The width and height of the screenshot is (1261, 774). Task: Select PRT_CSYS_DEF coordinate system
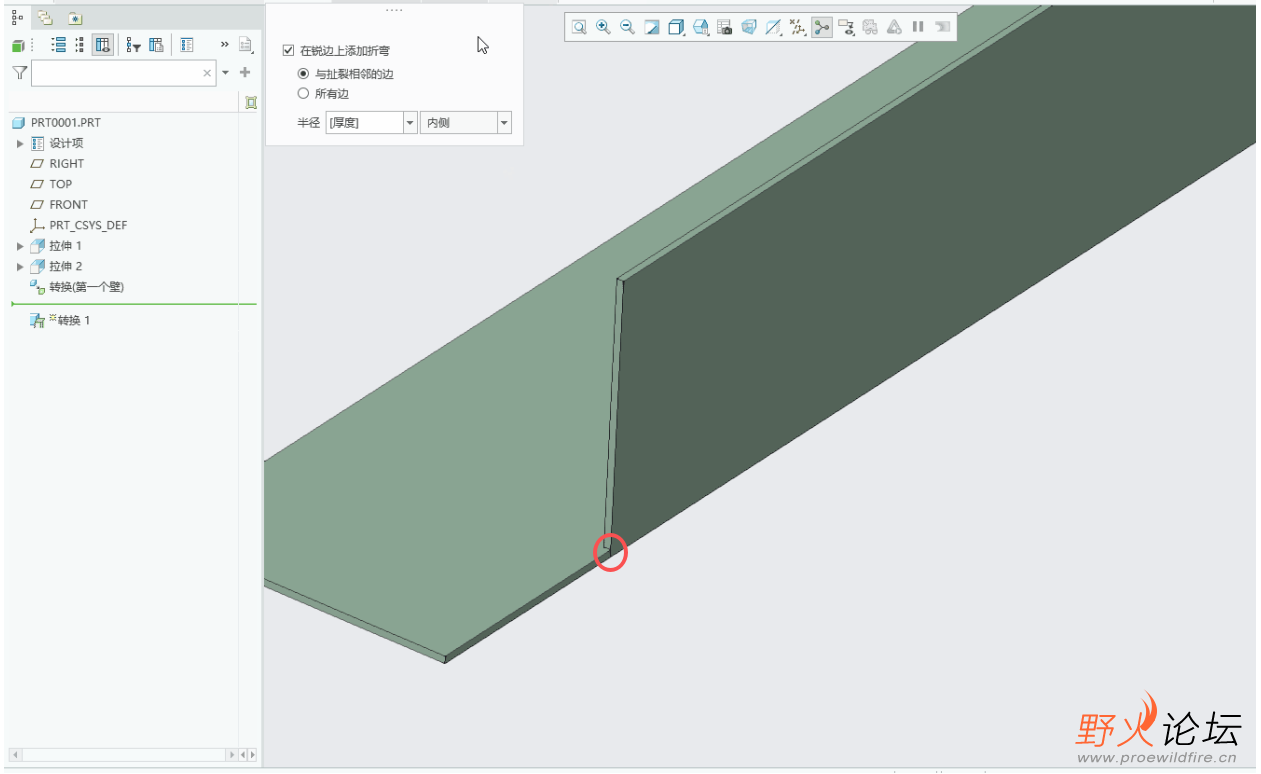[x=88, y=226]
